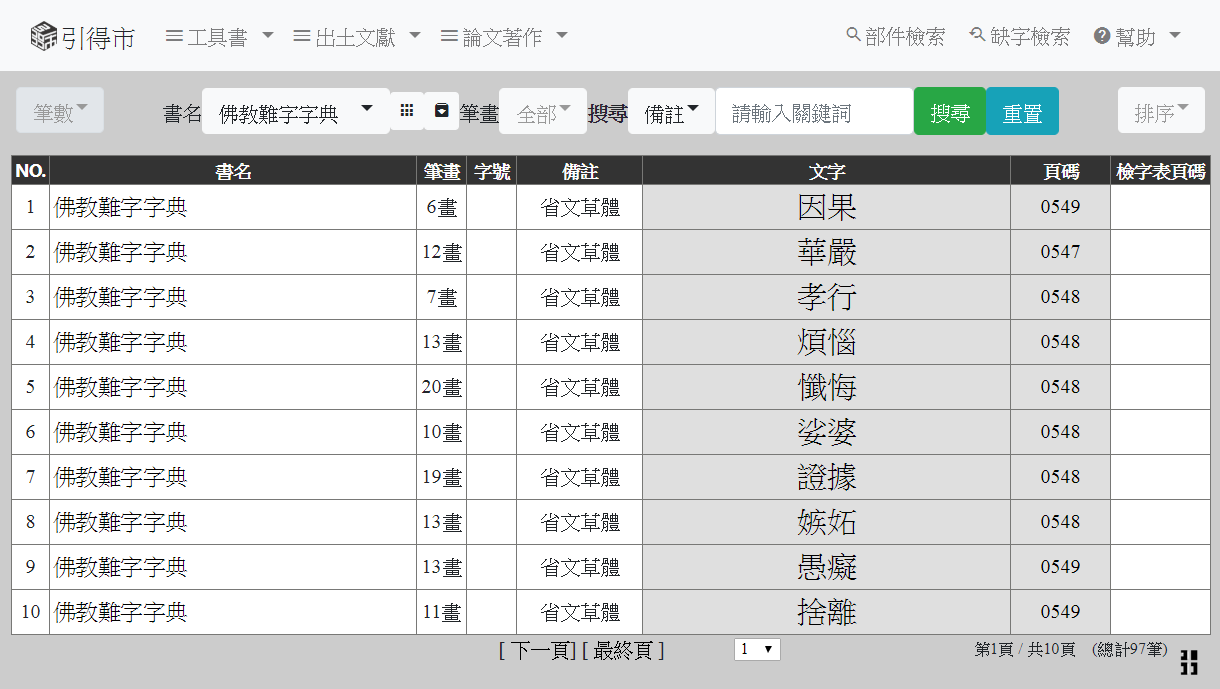Jump to last page via 最終頁 link
The height and width of the screenshot is (689, 1220).
click(x=623, y=650)
